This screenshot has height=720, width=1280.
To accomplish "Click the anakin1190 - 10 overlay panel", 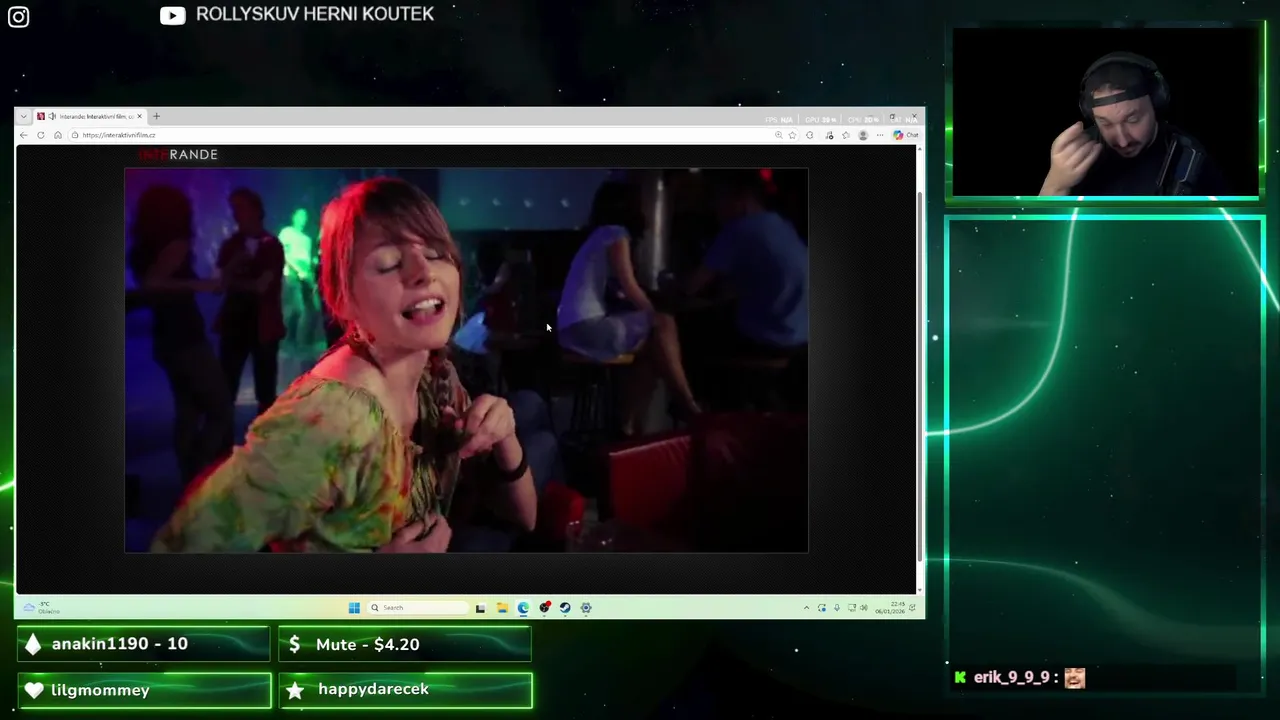I will [x=143, y=644].
